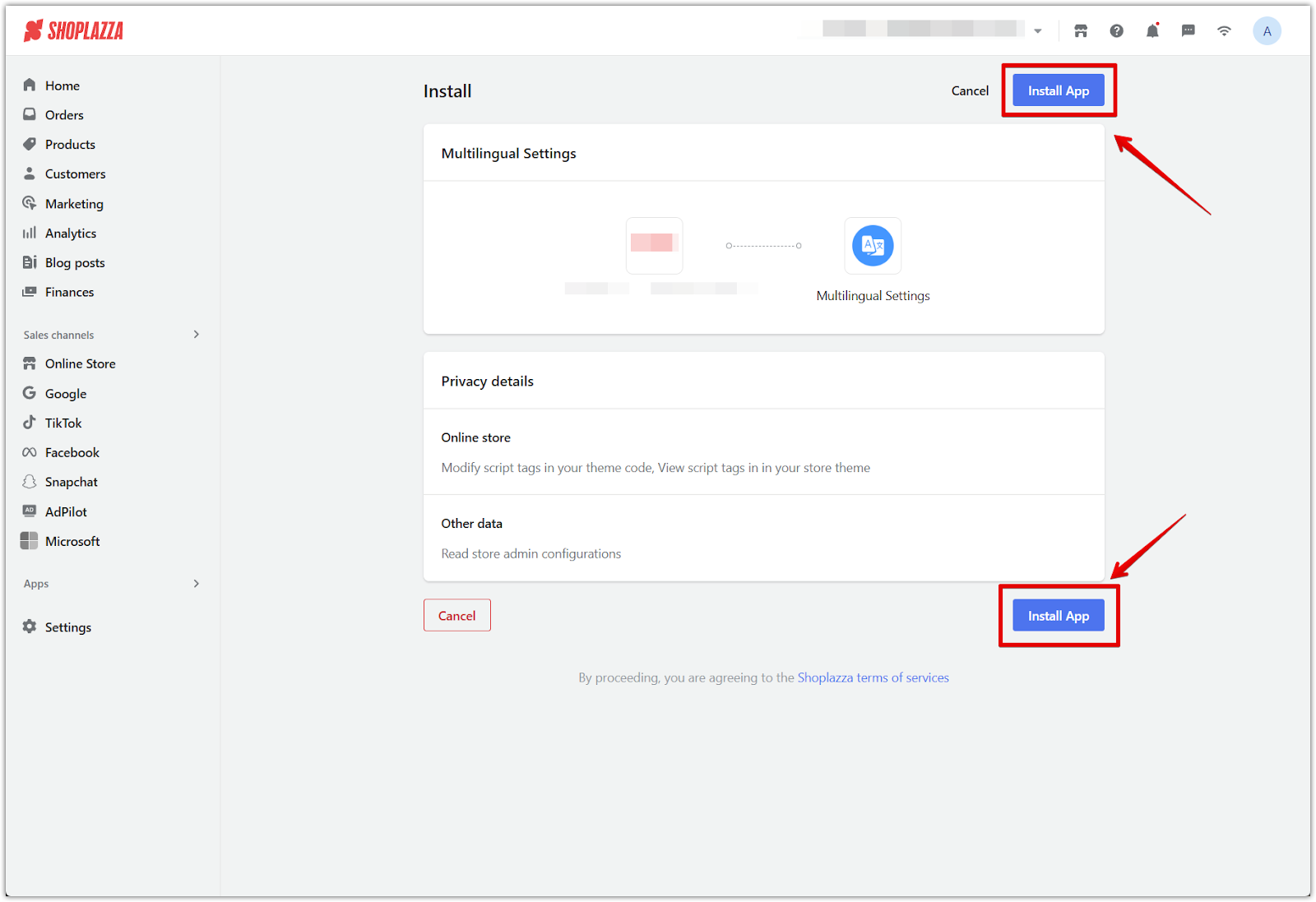1316x902 pixels.
Task: Click the store logo thumbnail in install card
Action: 654,245
